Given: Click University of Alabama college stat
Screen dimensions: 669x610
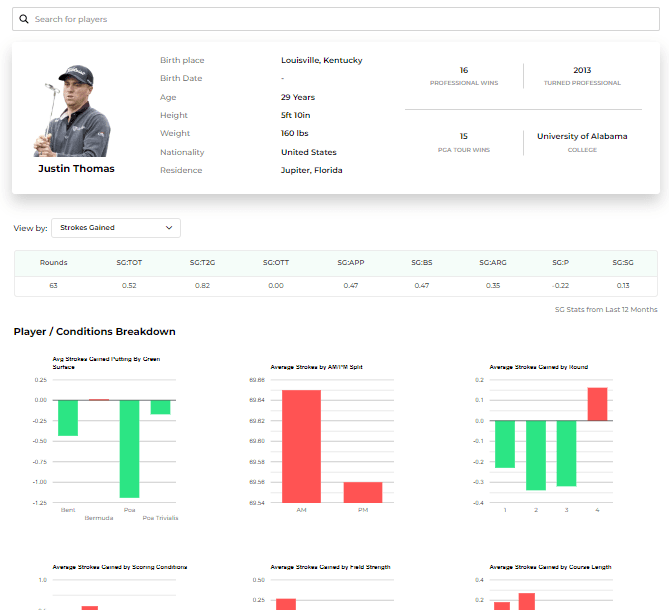Looking at the screenshot, I should (x=582, y=142).
